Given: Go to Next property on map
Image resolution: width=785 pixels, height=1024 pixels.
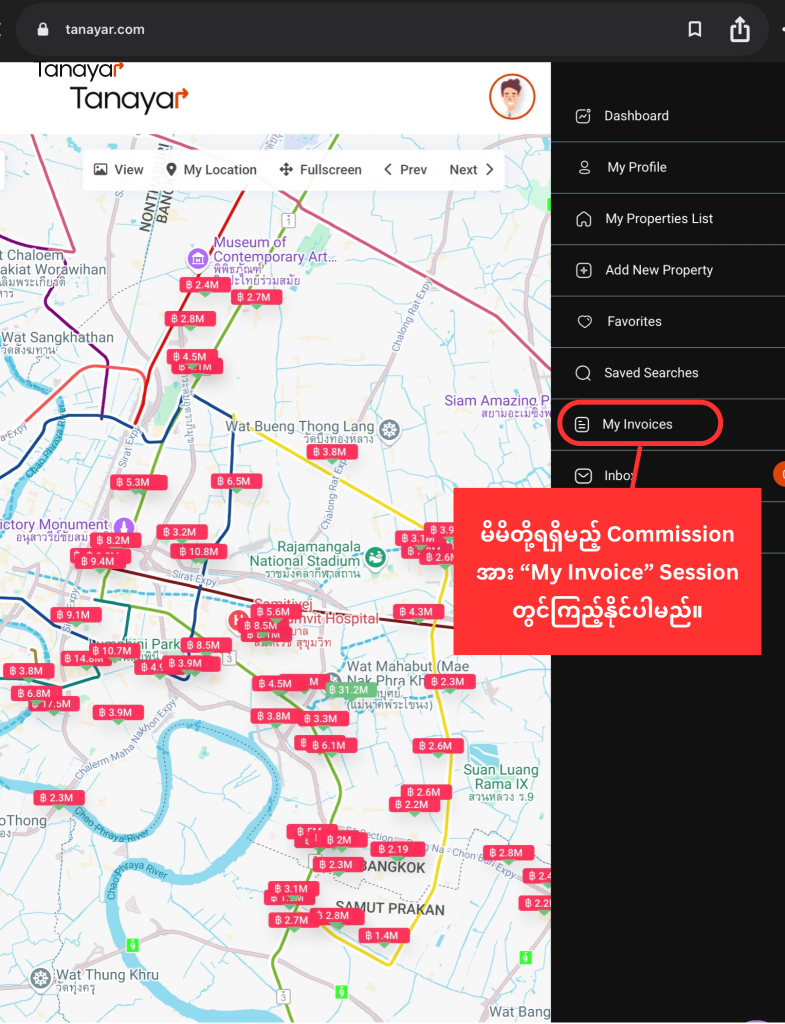Looking at the screenshot, I should coord(472,170).
